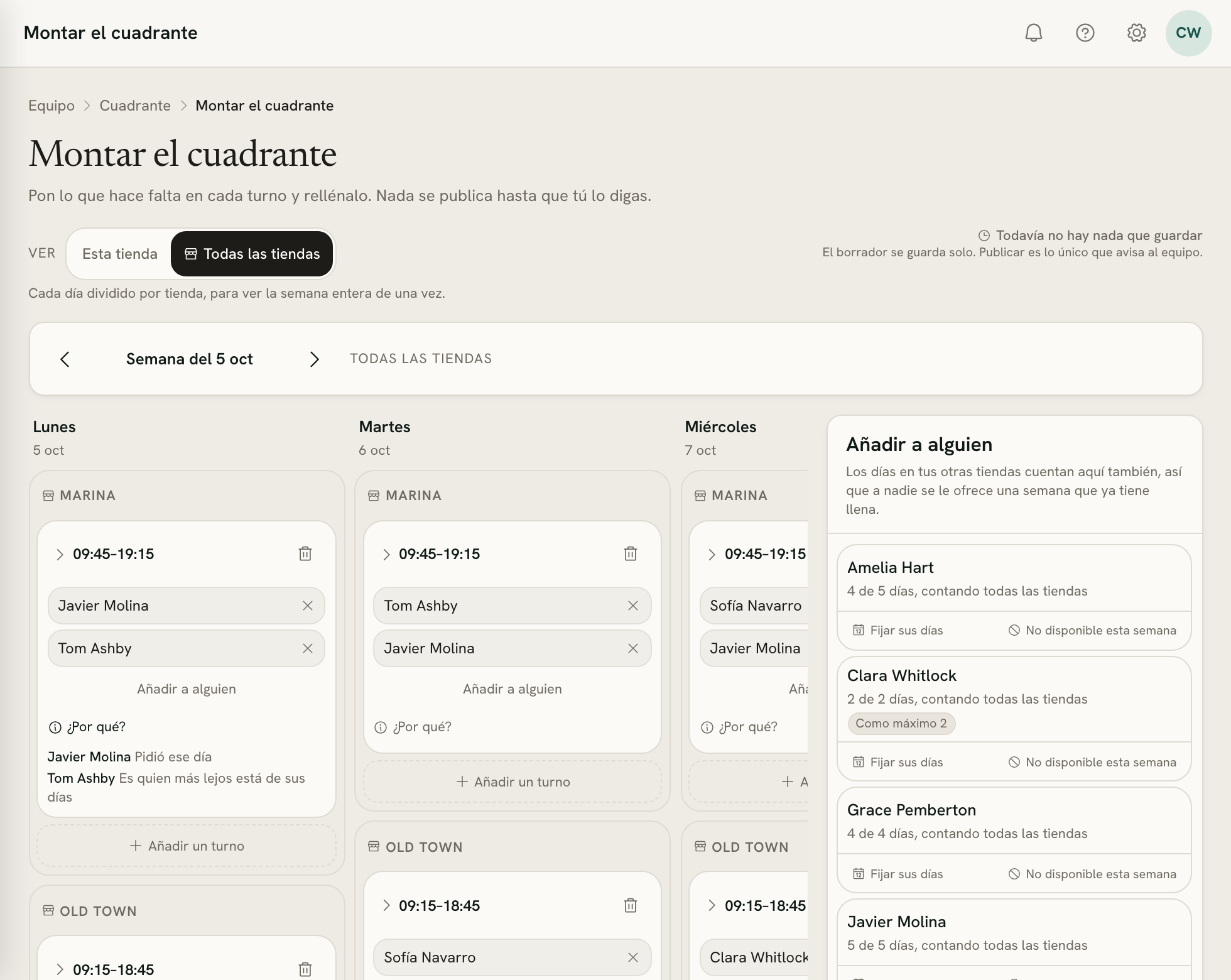The image size is (1231, 980).
Task: Open the CW user avatar menu
Action: pos(1188,33)
